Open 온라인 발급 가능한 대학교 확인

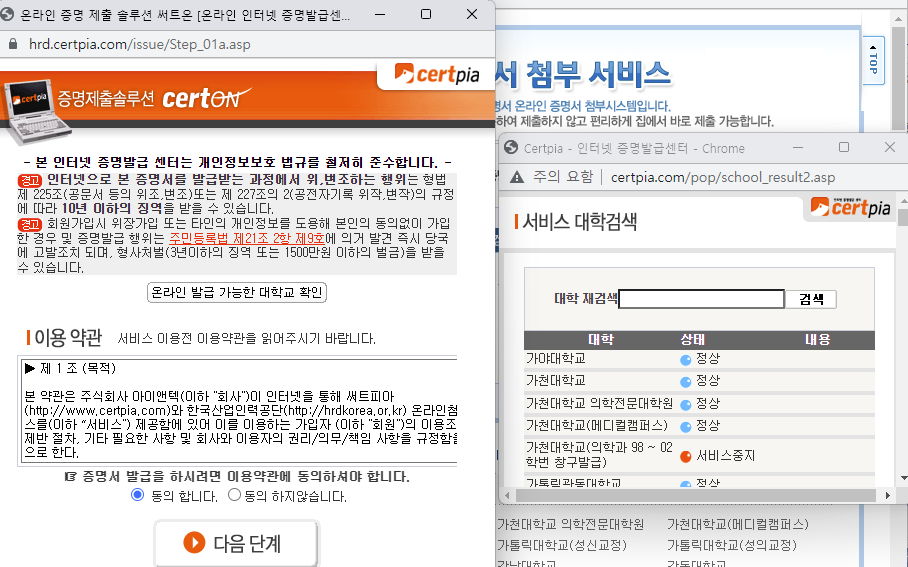(237, 292)
